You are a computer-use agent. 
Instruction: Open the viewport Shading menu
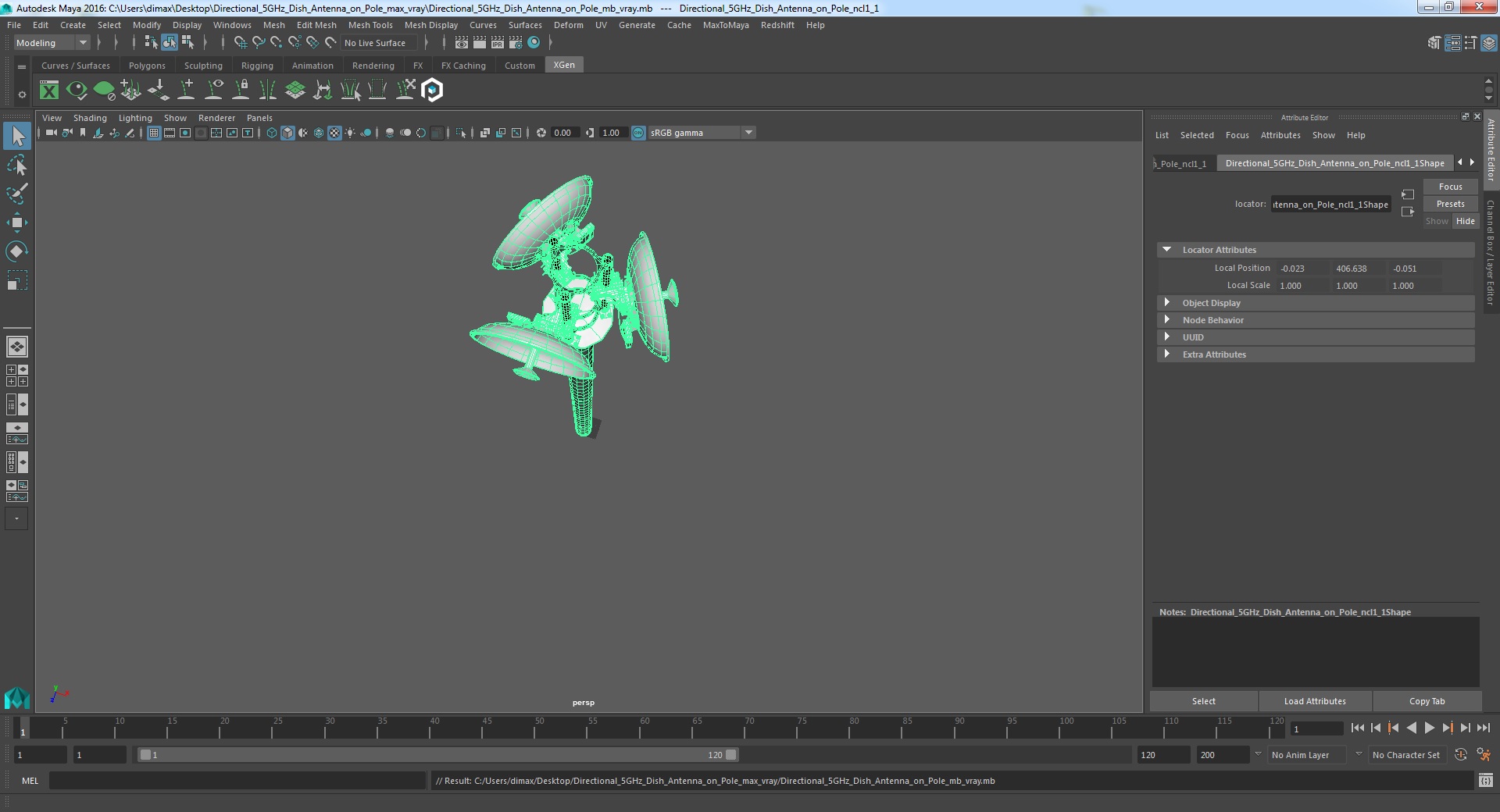[x=90, y=118]
